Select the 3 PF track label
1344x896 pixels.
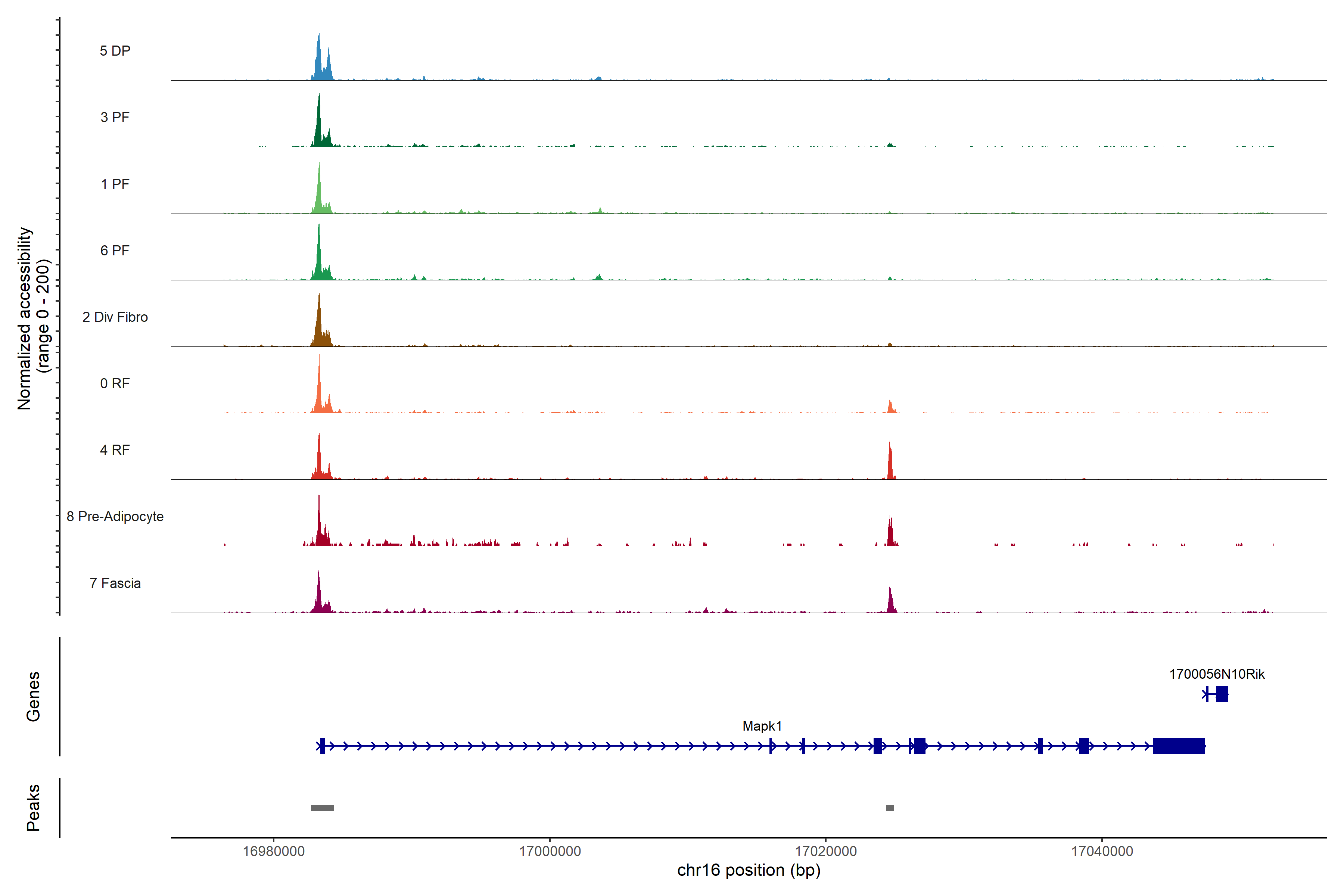click(115, 117)
